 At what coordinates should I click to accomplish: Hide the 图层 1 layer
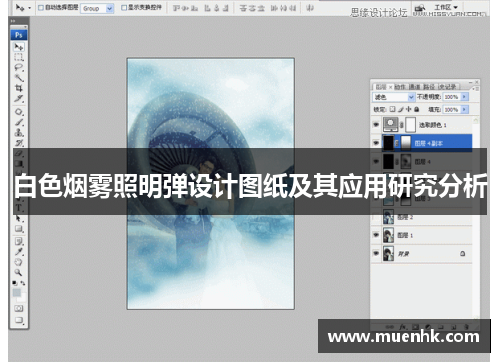coord(376,235)
